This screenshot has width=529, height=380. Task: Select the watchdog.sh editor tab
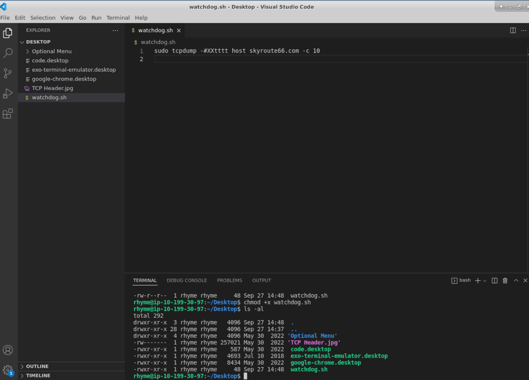point(155,30)
